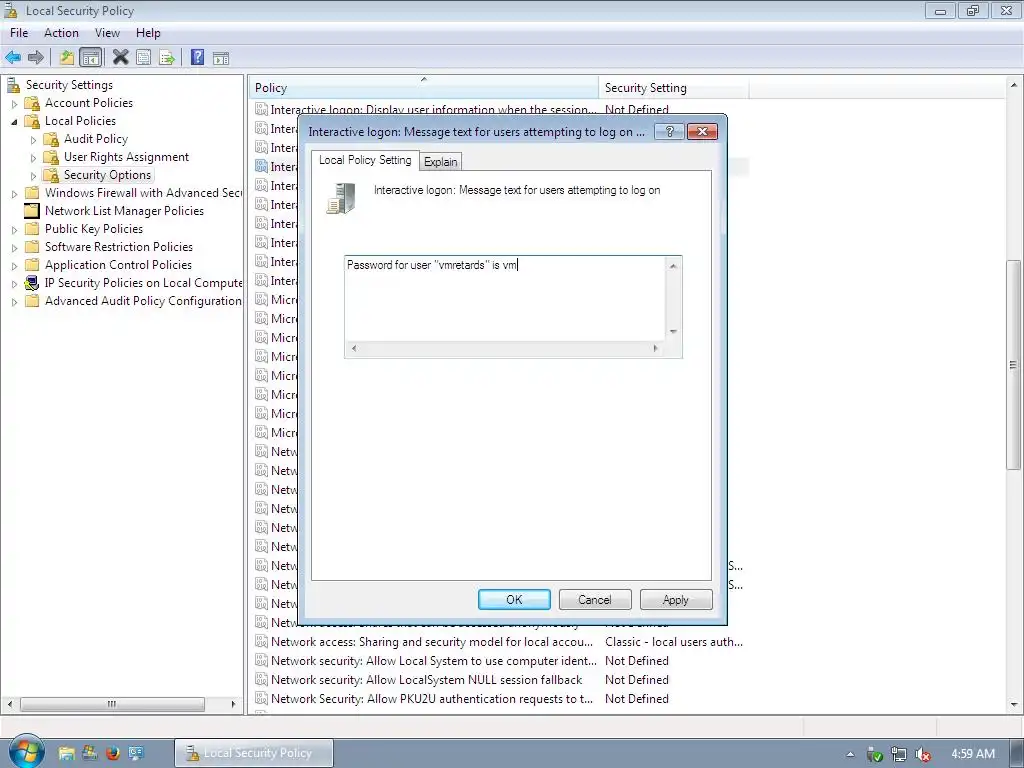
Task: Sort by the Security Setting column header
Action: tap(673, 88)
